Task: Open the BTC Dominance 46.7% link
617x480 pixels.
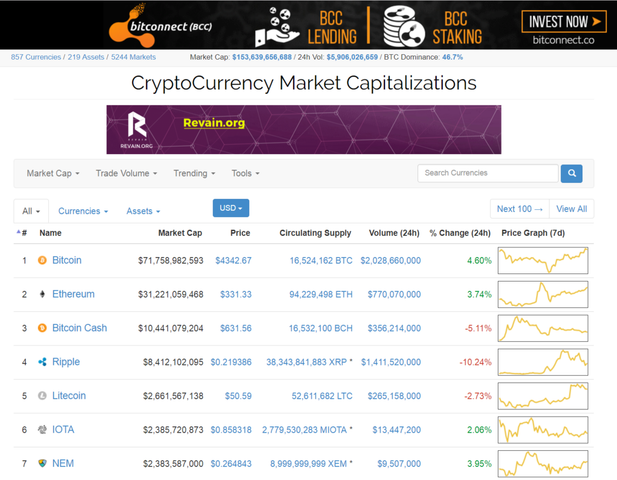Action: click(453, 57)
